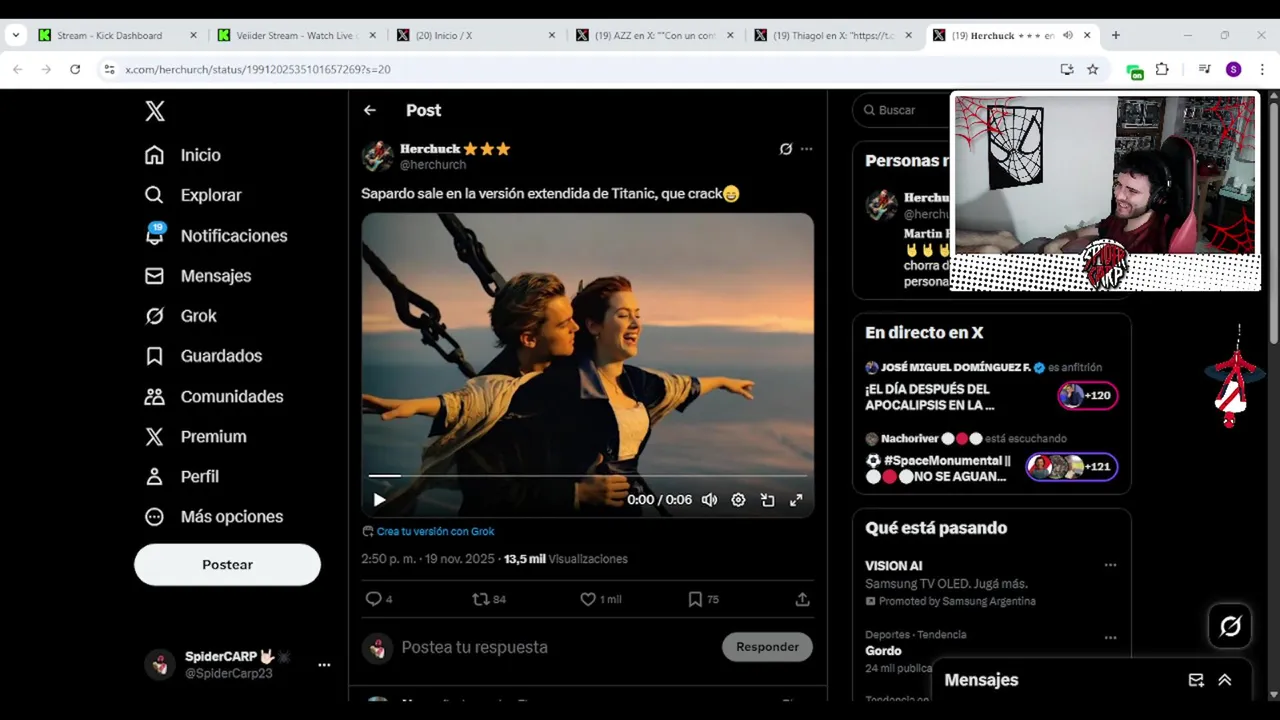
Task: Play the Titanic video
Action: coord(379,500)
